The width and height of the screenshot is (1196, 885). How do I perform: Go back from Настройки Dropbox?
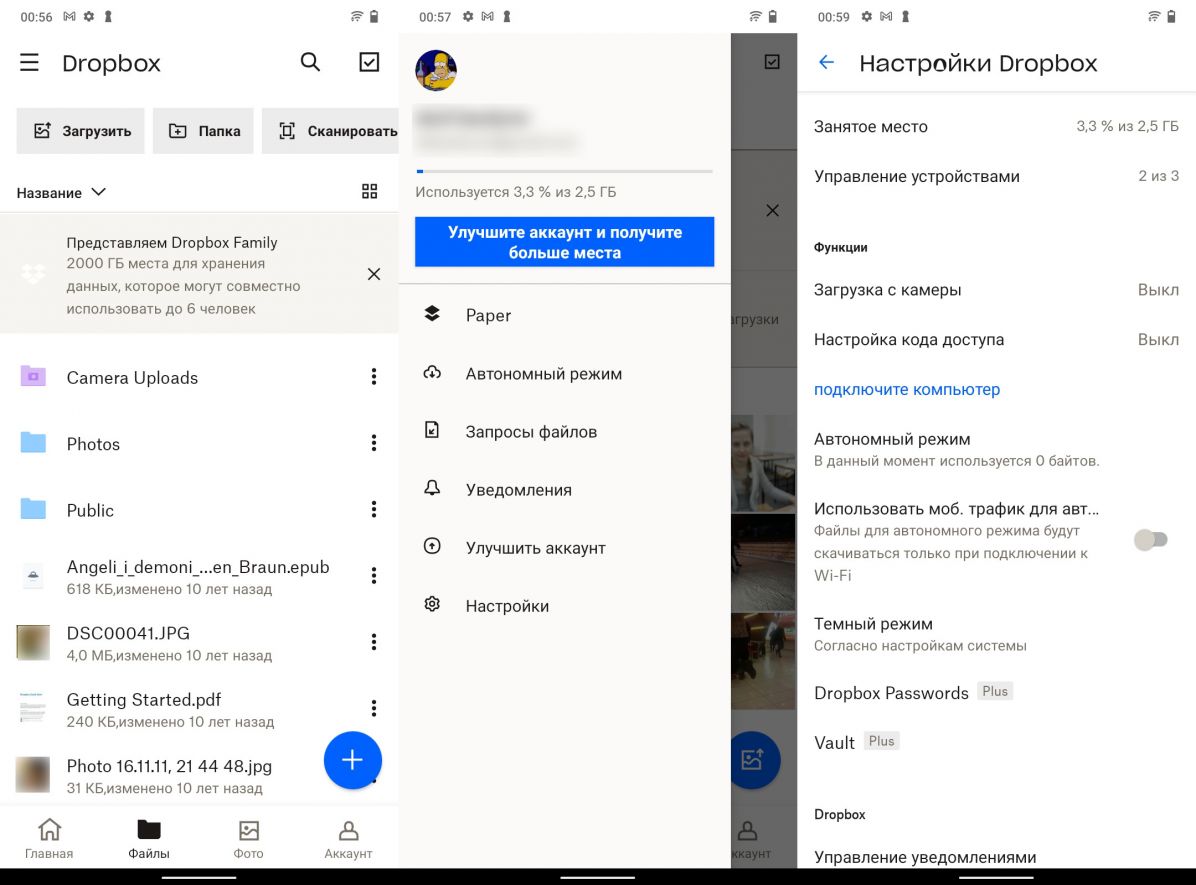click(x=826, y=63)
